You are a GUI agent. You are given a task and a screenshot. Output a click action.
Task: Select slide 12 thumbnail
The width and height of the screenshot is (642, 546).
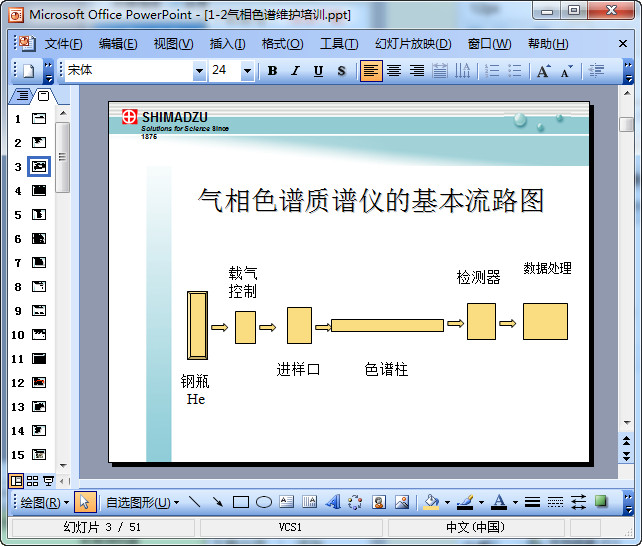click(x=39, y=383)
